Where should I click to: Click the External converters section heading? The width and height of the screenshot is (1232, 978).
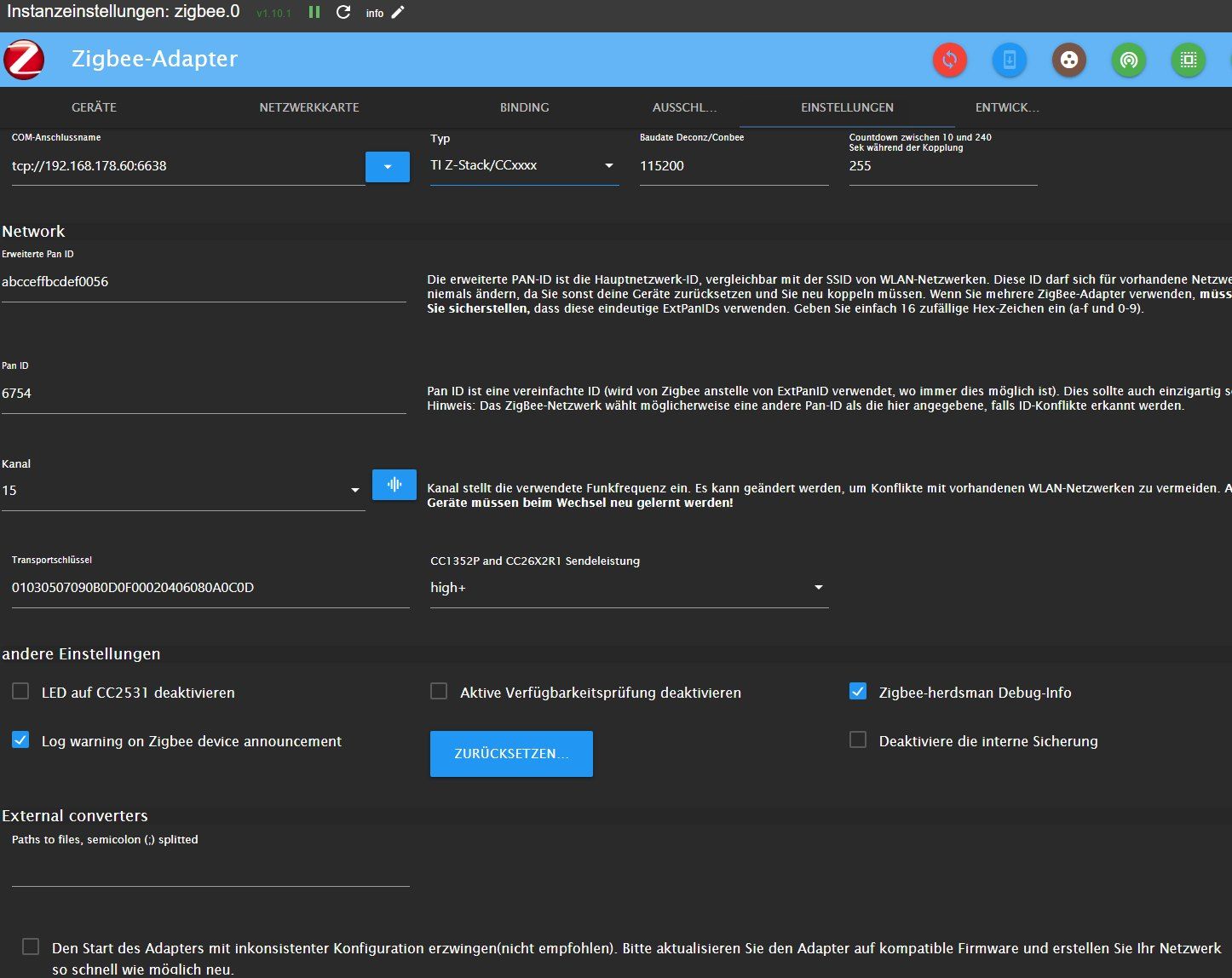75,816
